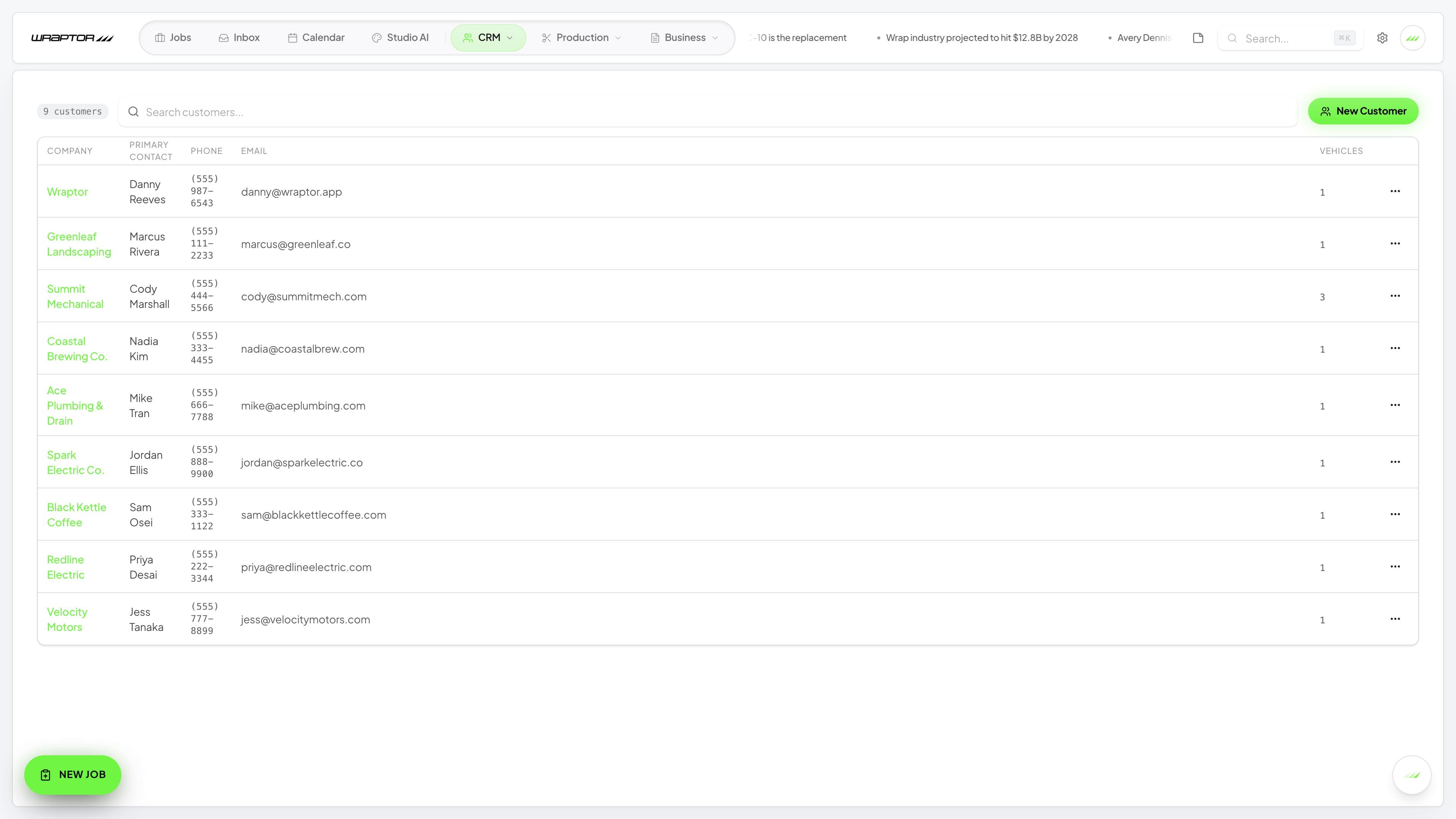
Task: Open the Redline Electric customer link
Action: pos(66,567)
